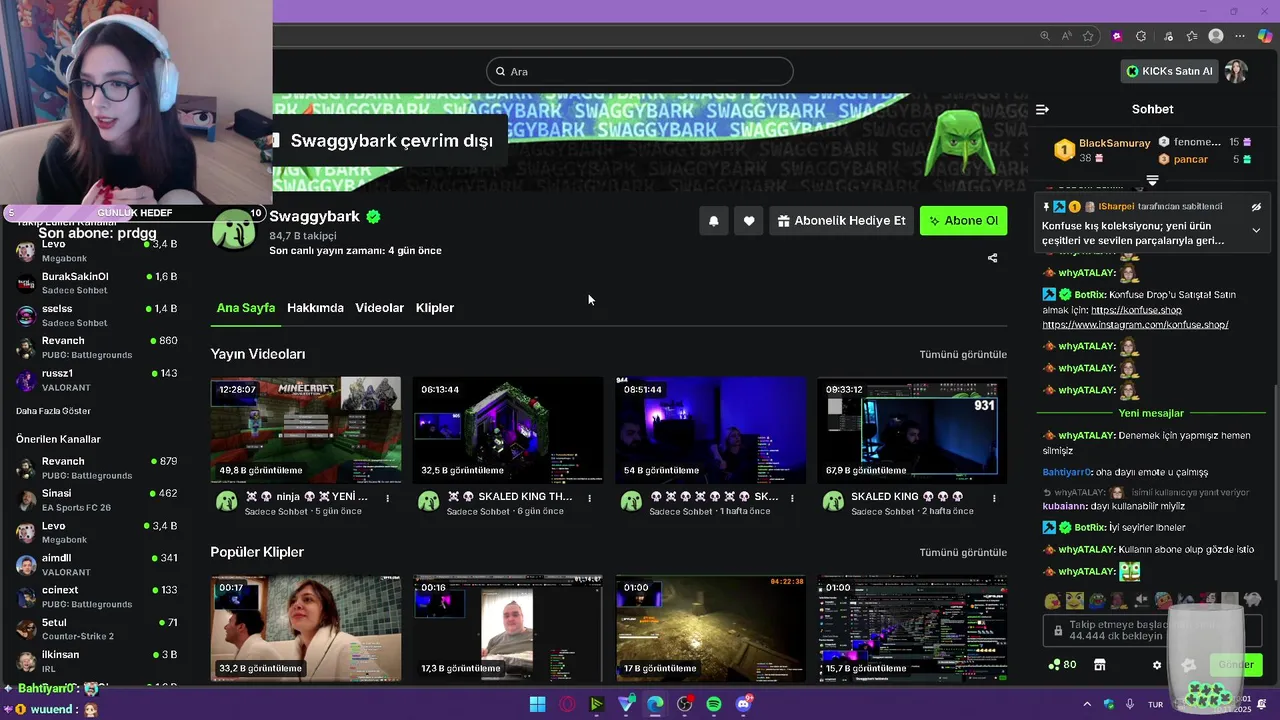Image resolution: width=1280 pixels, height=720 pixels.
Task: Select the first yellow heart emote in chat bar
Action: click(1052, 601)
